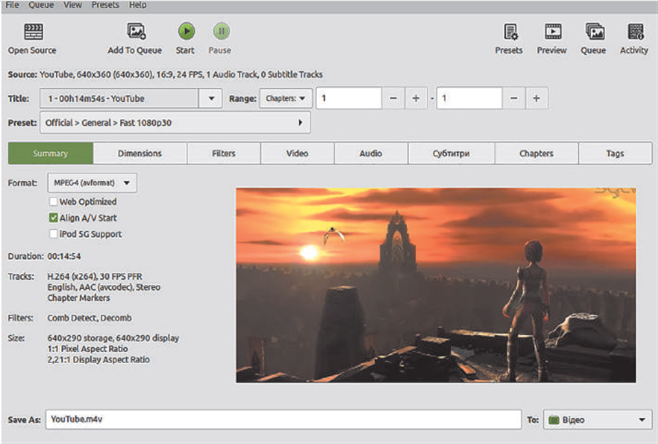This screenshot has height=444, width=658.
Task: Click the Add To Queue icon
Action: click(x=137, y=32)
